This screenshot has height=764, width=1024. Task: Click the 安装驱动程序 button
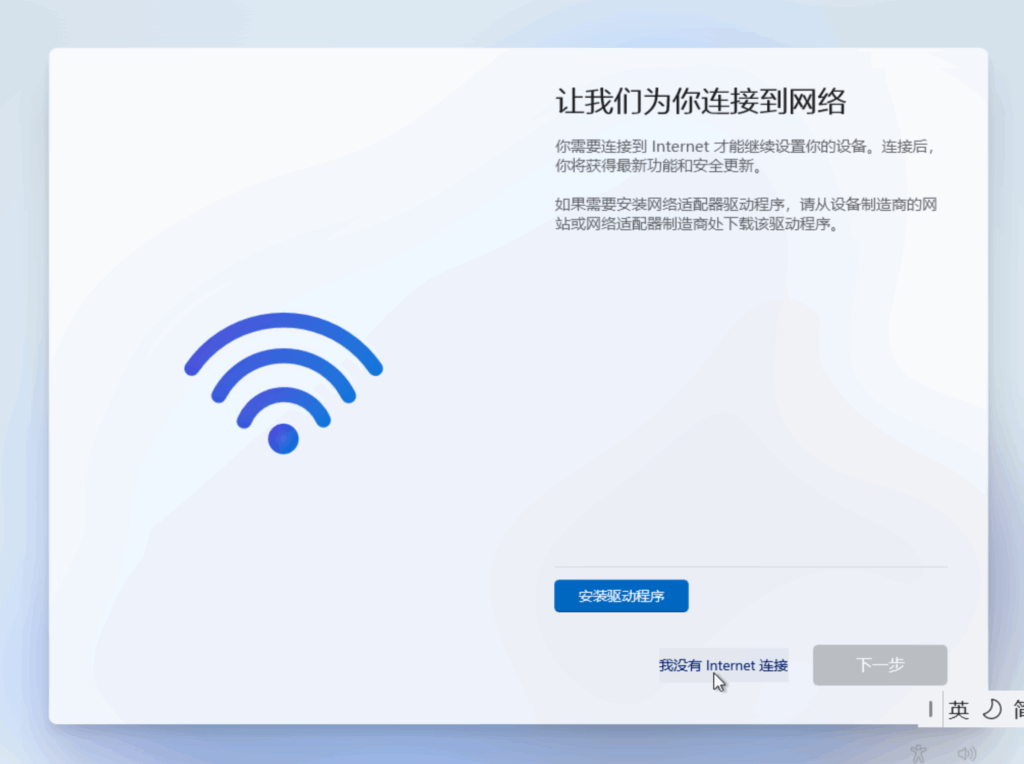[x=621, y=596]
